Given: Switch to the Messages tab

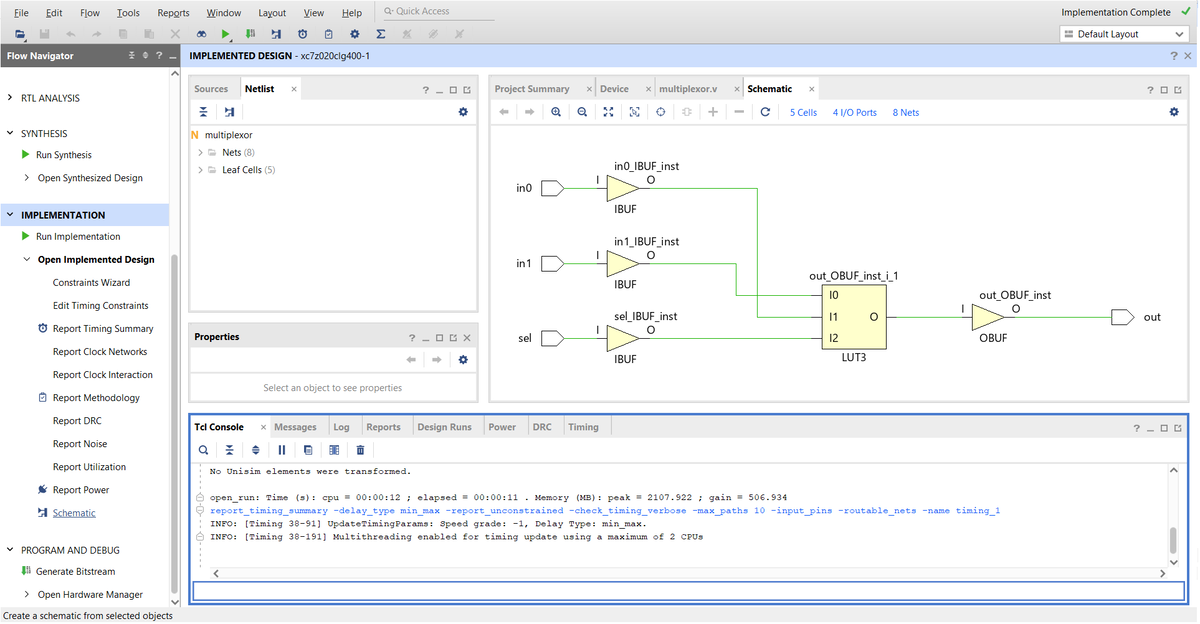Looking at the screenshot, I should 295,427.
